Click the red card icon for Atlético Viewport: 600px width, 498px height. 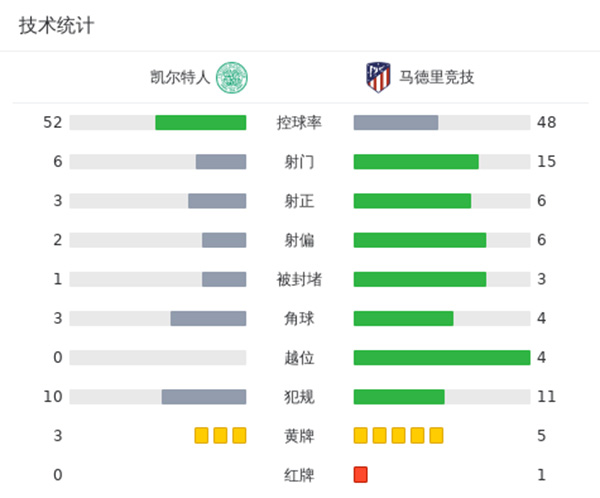point(361,474)
